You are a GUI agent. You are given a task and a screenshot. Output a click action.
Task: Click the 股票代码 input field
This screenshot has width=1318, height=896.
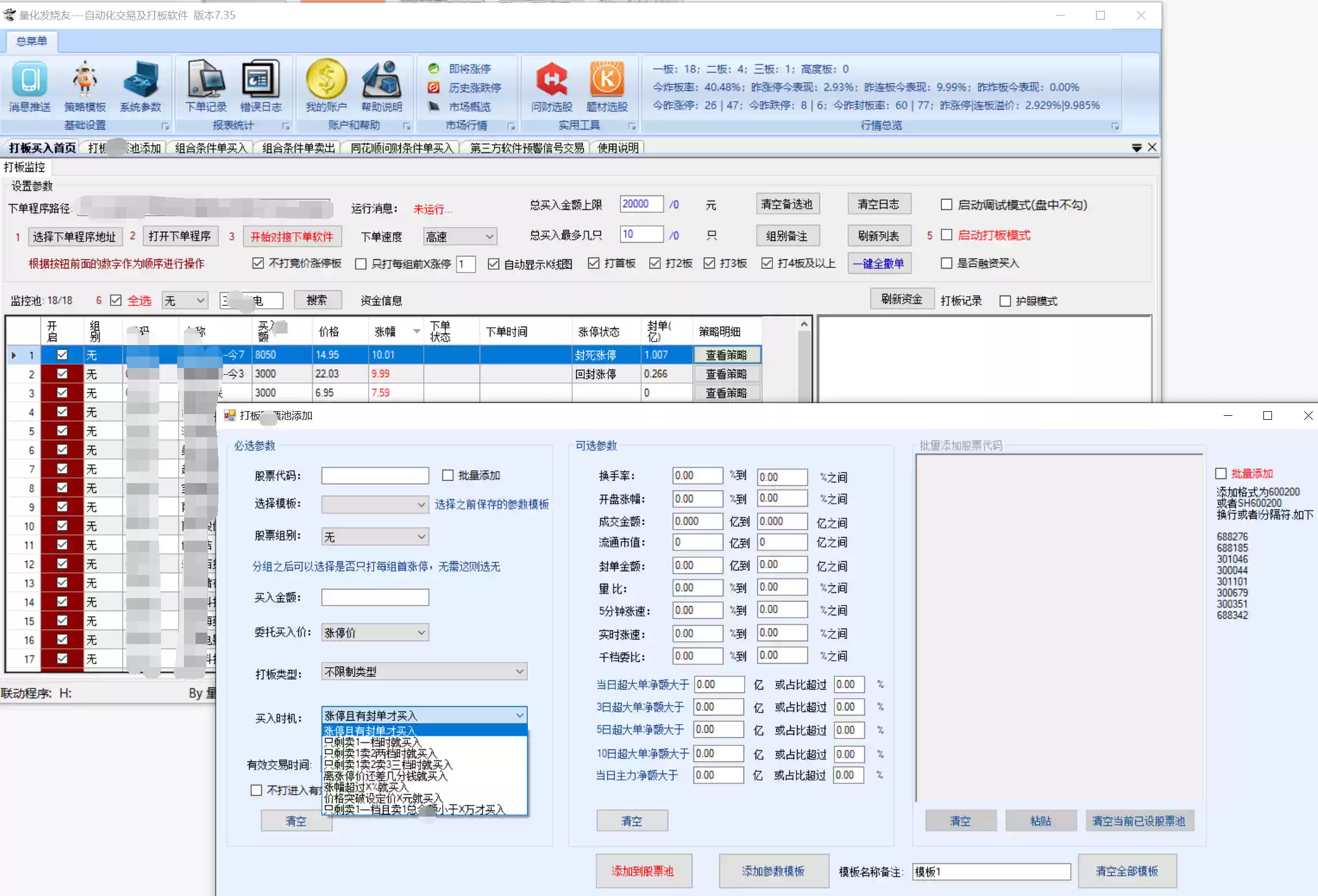pos(375,476)
